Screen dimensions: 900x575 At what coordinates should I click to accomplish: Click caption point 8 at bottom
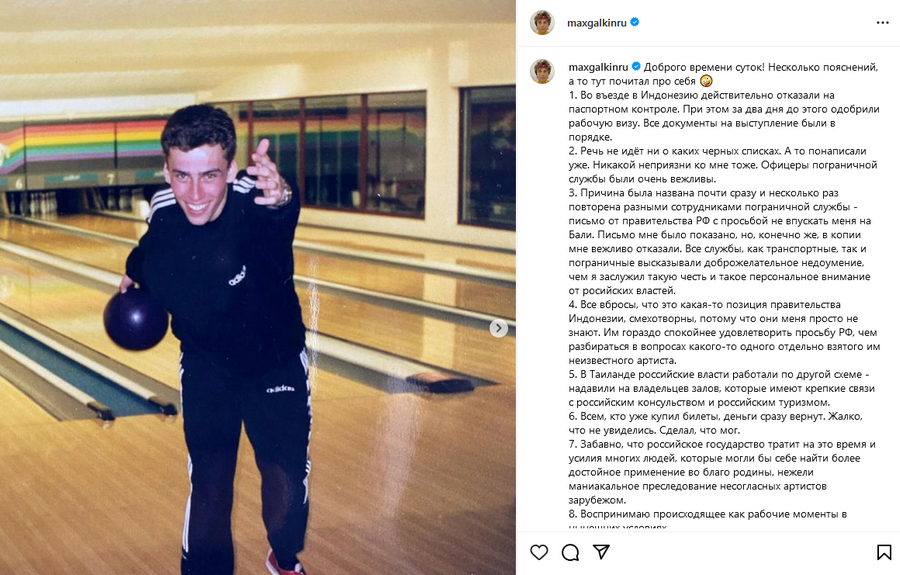click(708, 514)
